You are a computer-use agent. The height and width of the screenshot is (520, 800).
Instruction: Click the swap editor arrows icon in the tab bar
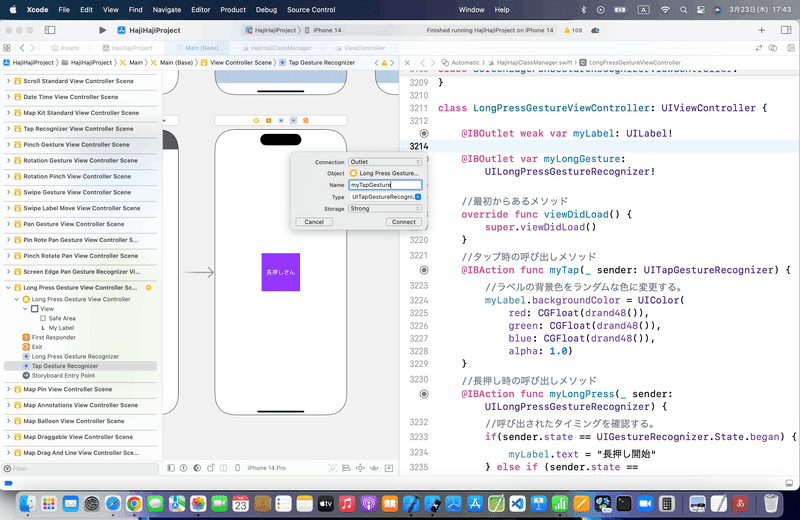pyautogui.click(x=759, y=48)
